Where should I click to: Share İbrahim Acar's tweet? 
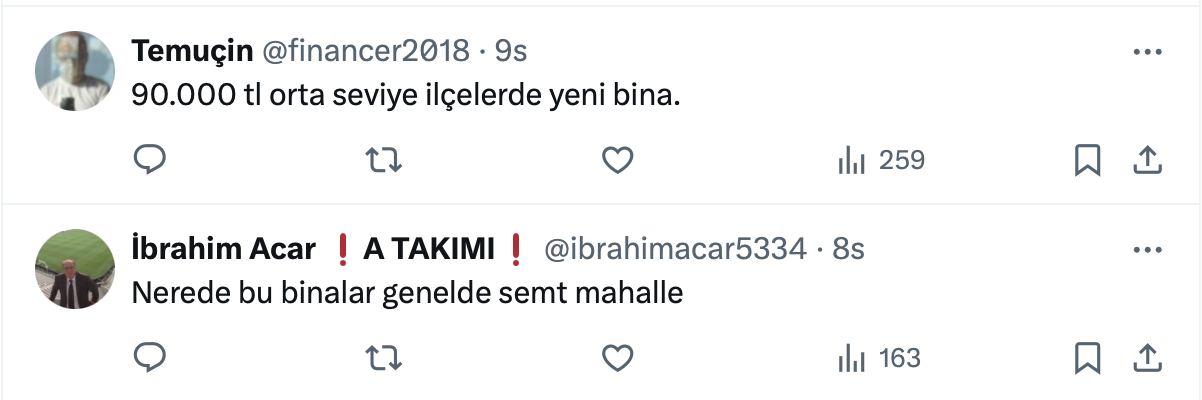[x=1146, y=358]
